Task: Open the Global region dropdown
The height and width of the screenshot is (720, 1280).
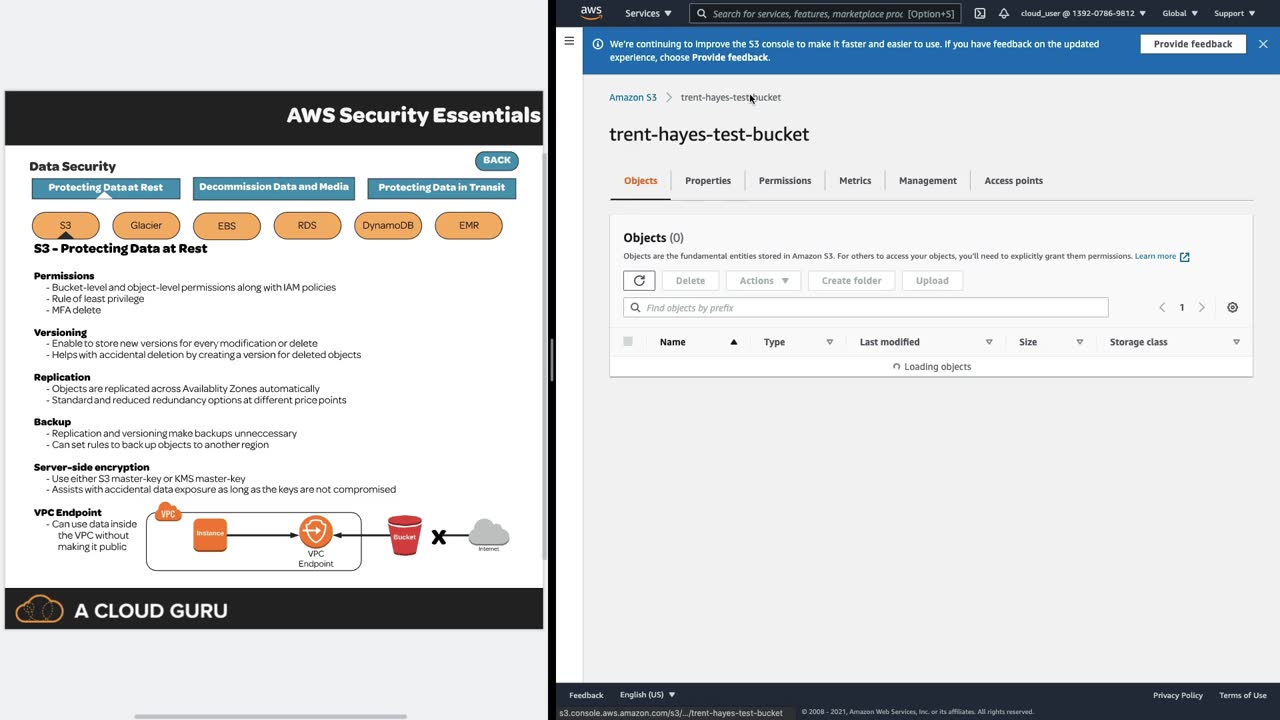Action: [1180, 14]
